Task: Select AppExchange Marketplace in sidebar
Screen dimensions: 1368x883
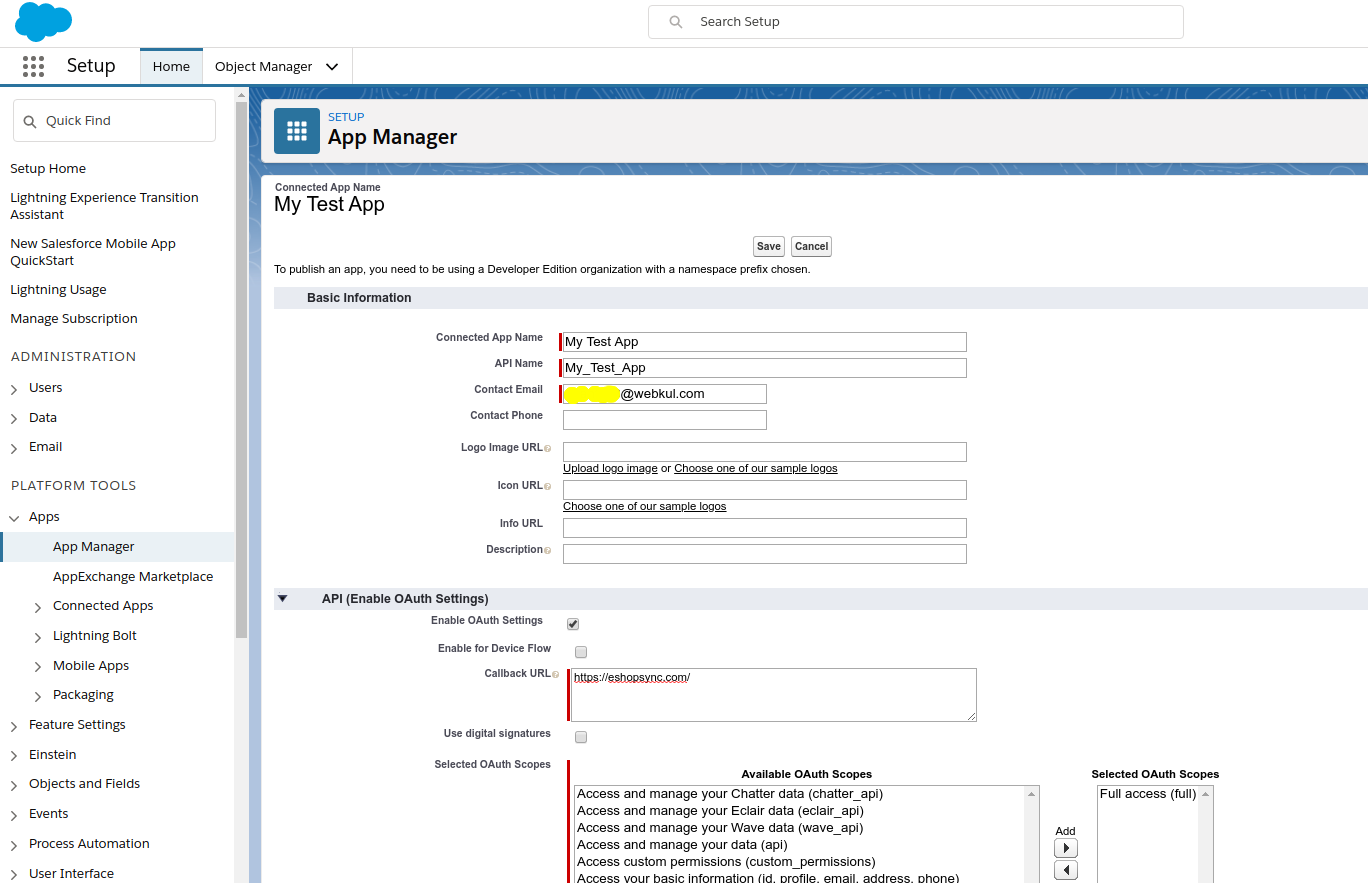Action: [133, 576]
